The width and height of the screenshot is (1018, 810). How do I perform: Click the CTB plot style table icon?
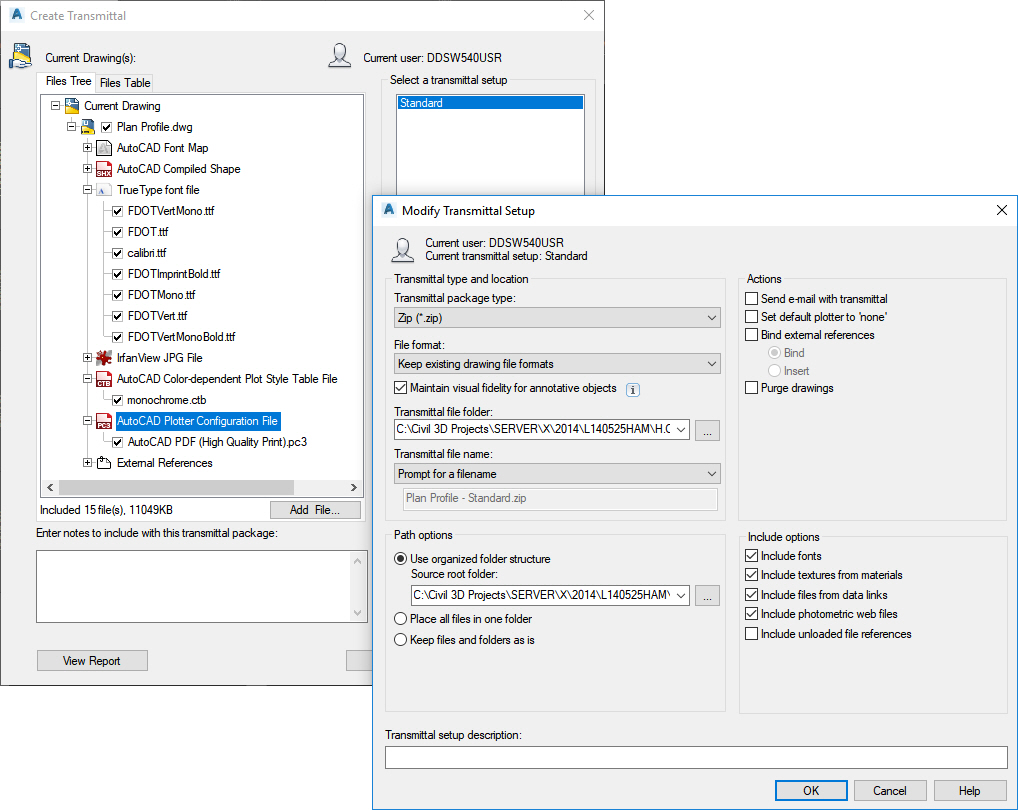(x=104, y=379)
